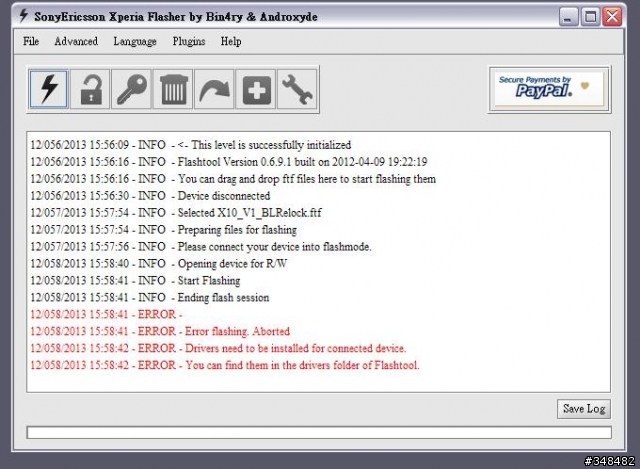Select the key icon in the toolbar

[131, 89]
